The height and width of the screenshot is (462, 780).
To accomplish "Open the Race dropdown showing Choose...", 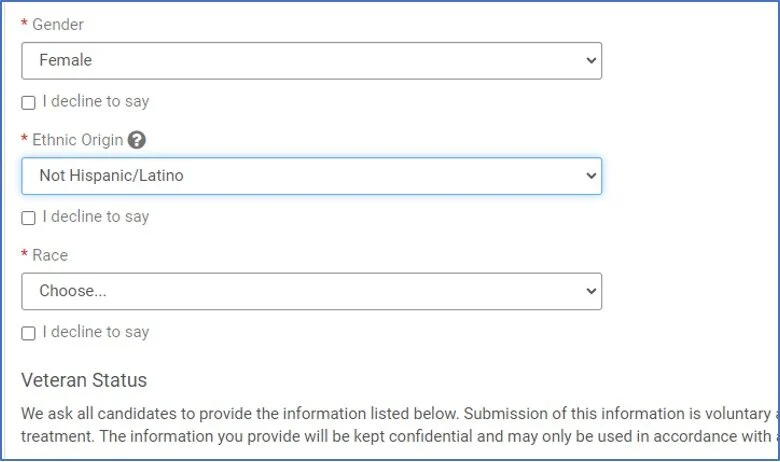I will click(311, 291).
